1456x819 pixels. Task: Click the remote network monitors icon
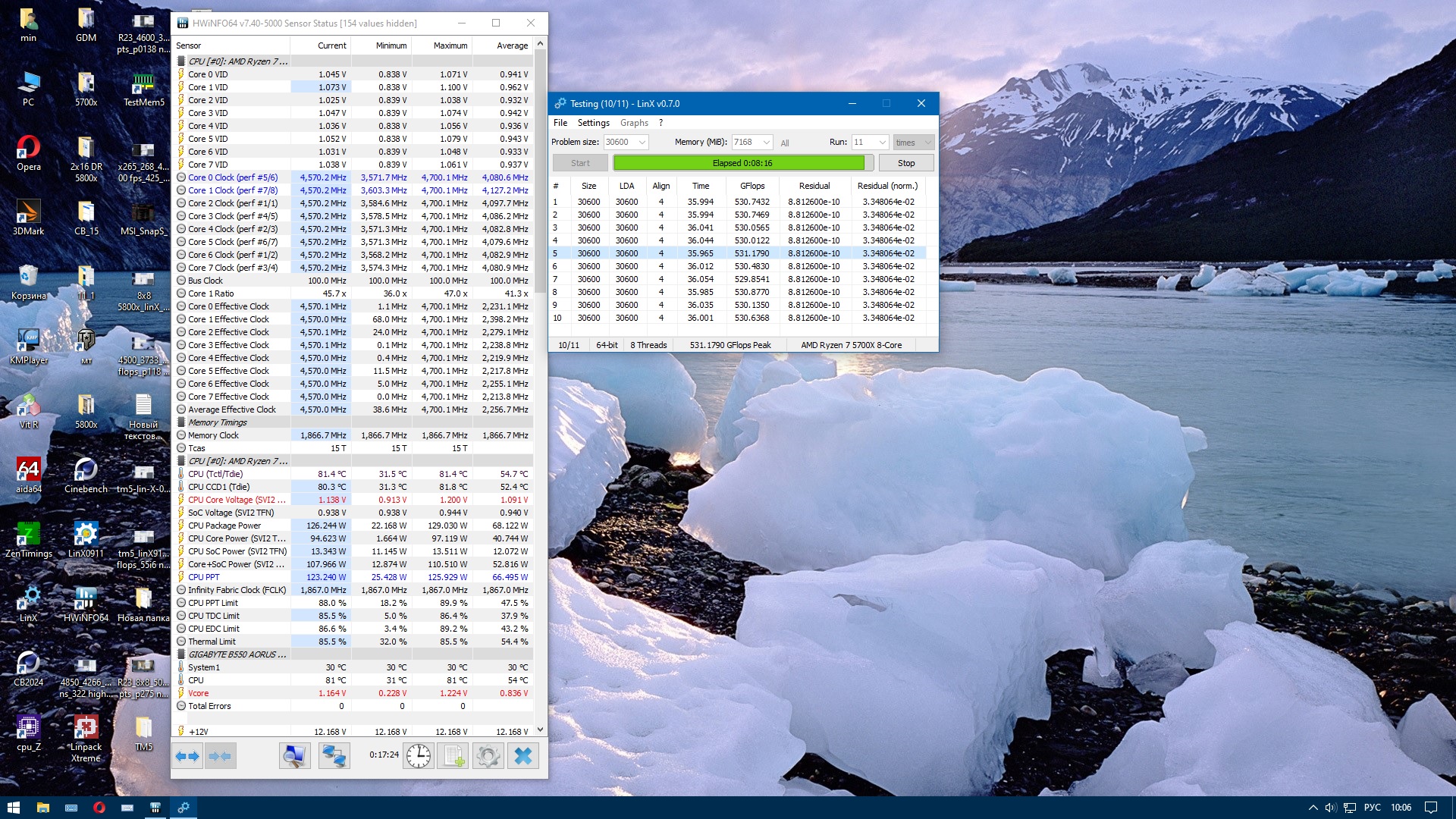tap(334, 755)
